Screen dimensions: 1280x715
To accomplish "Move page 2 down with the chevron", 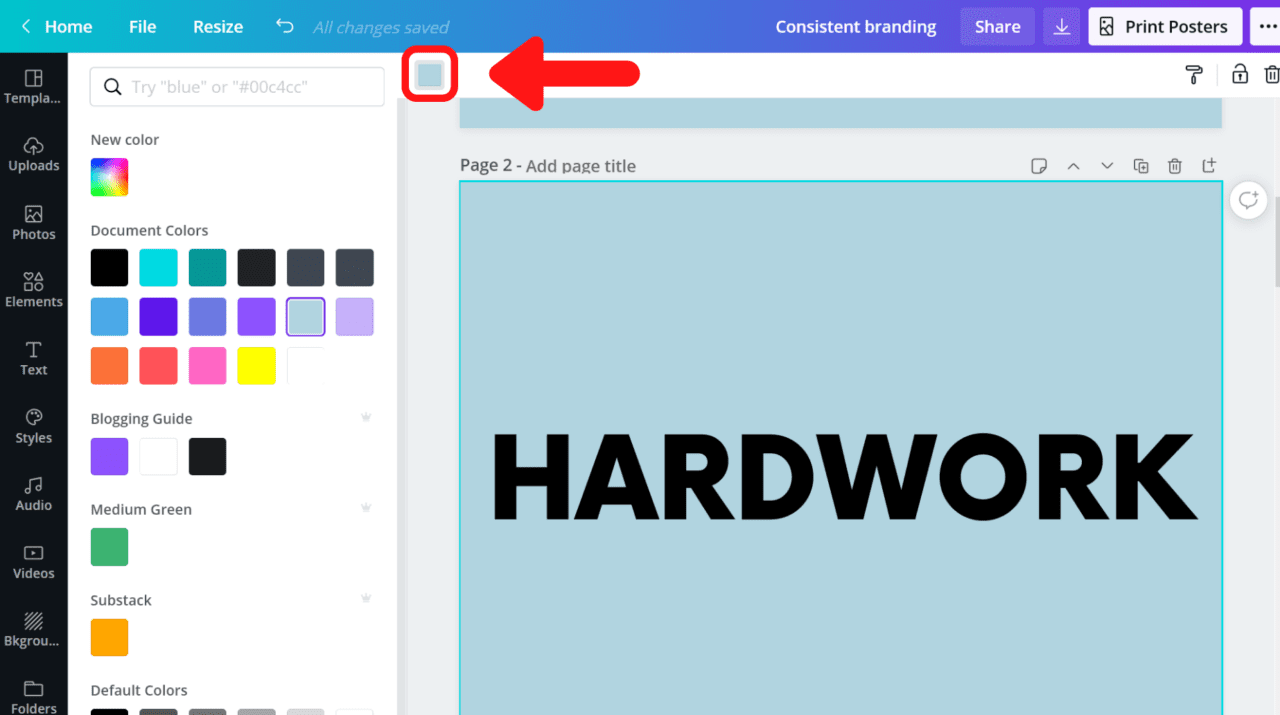I will (x=1107, y=165).
